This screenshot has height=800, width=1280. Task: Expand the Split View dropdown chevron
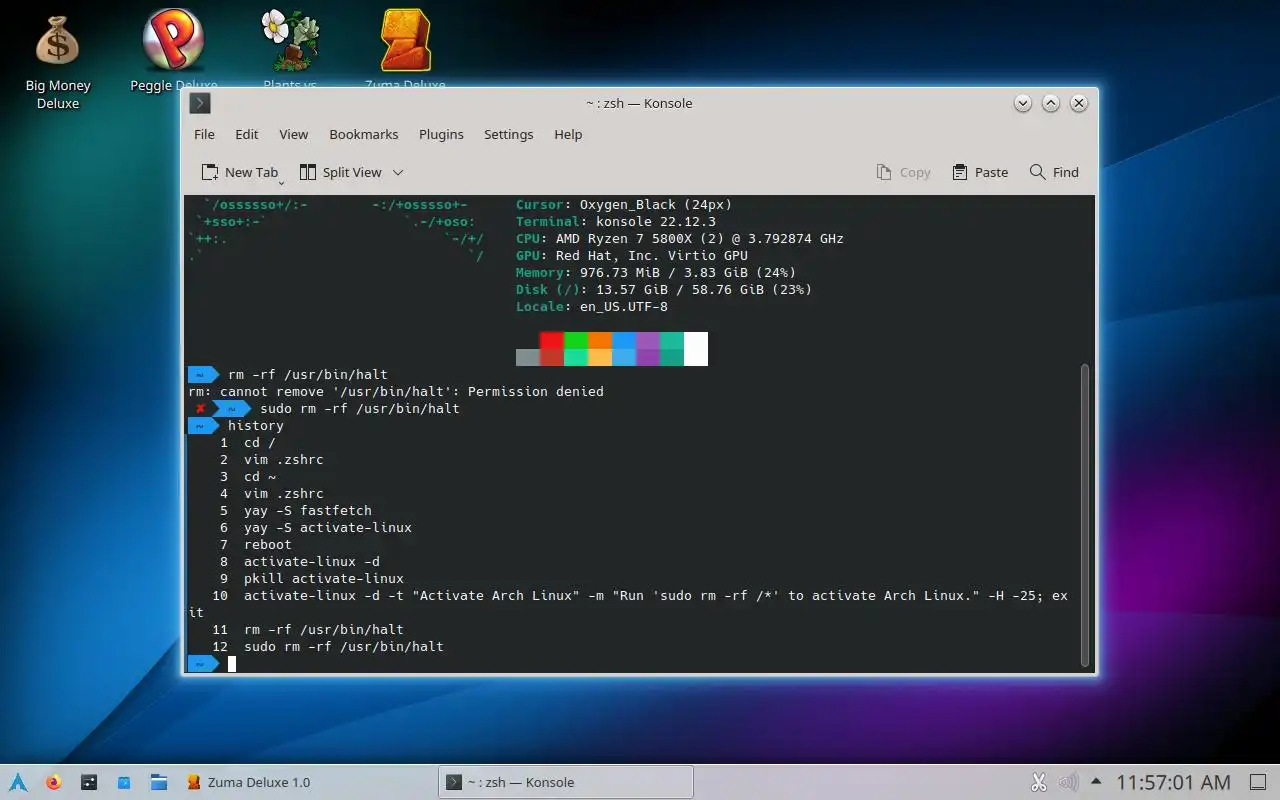pos(398,172)
